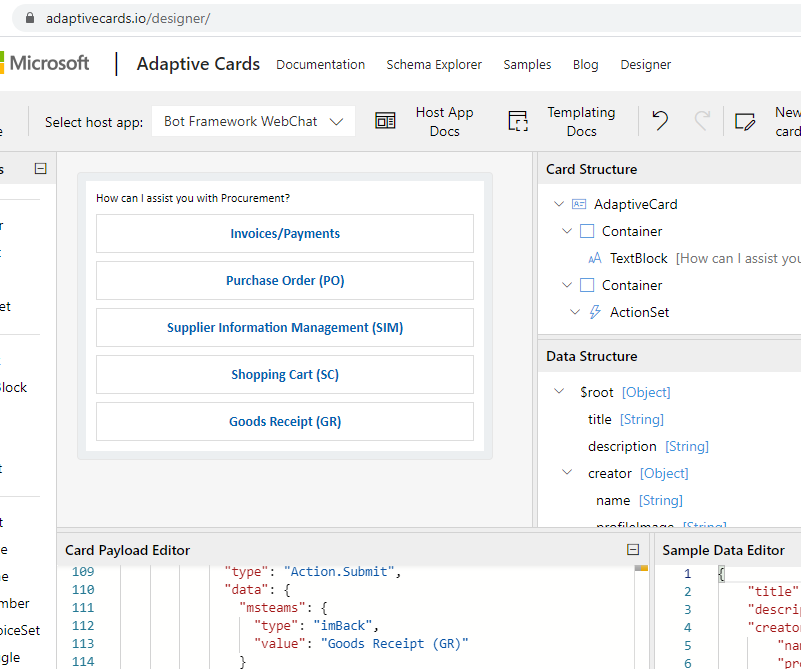
Task: Click the Templating Docs icon
Action: (517, 121)
